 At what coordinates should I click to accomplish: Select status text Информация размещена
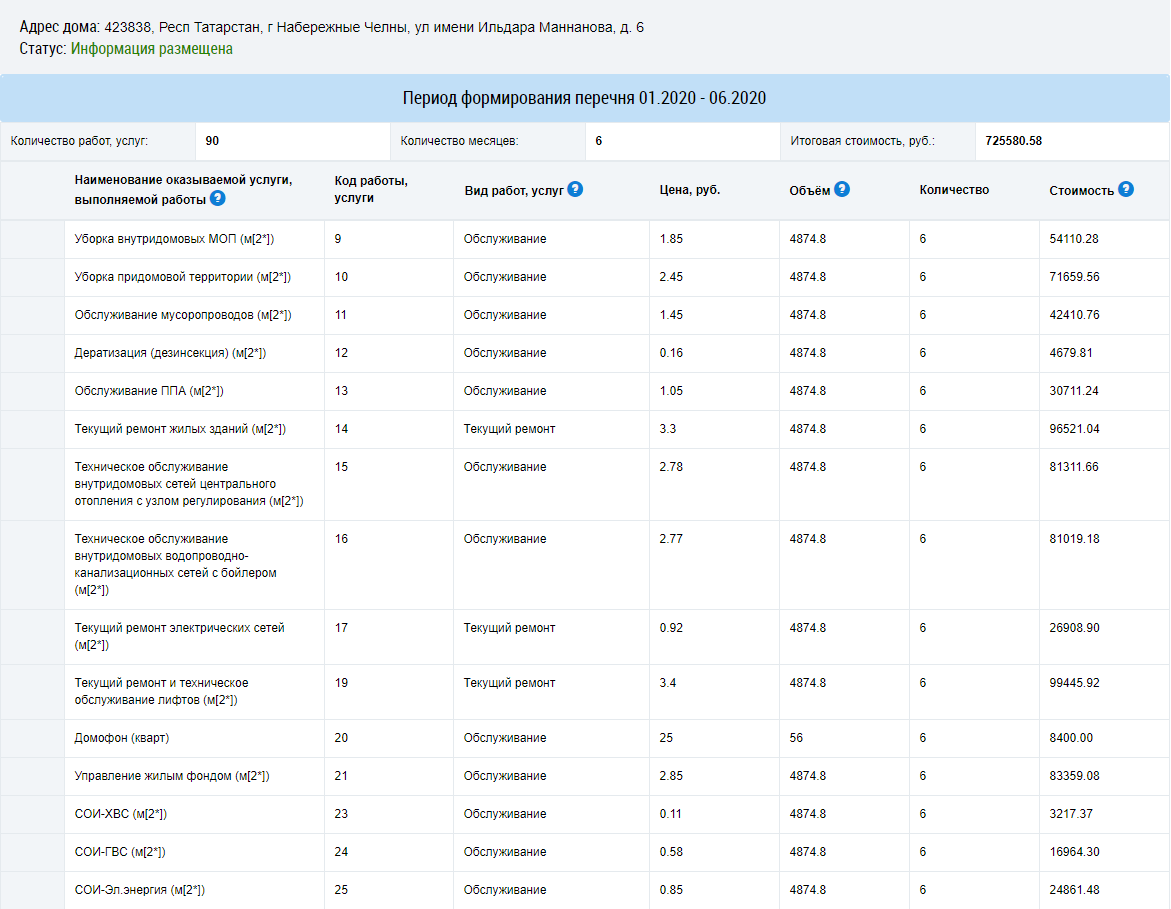[152, 49]
